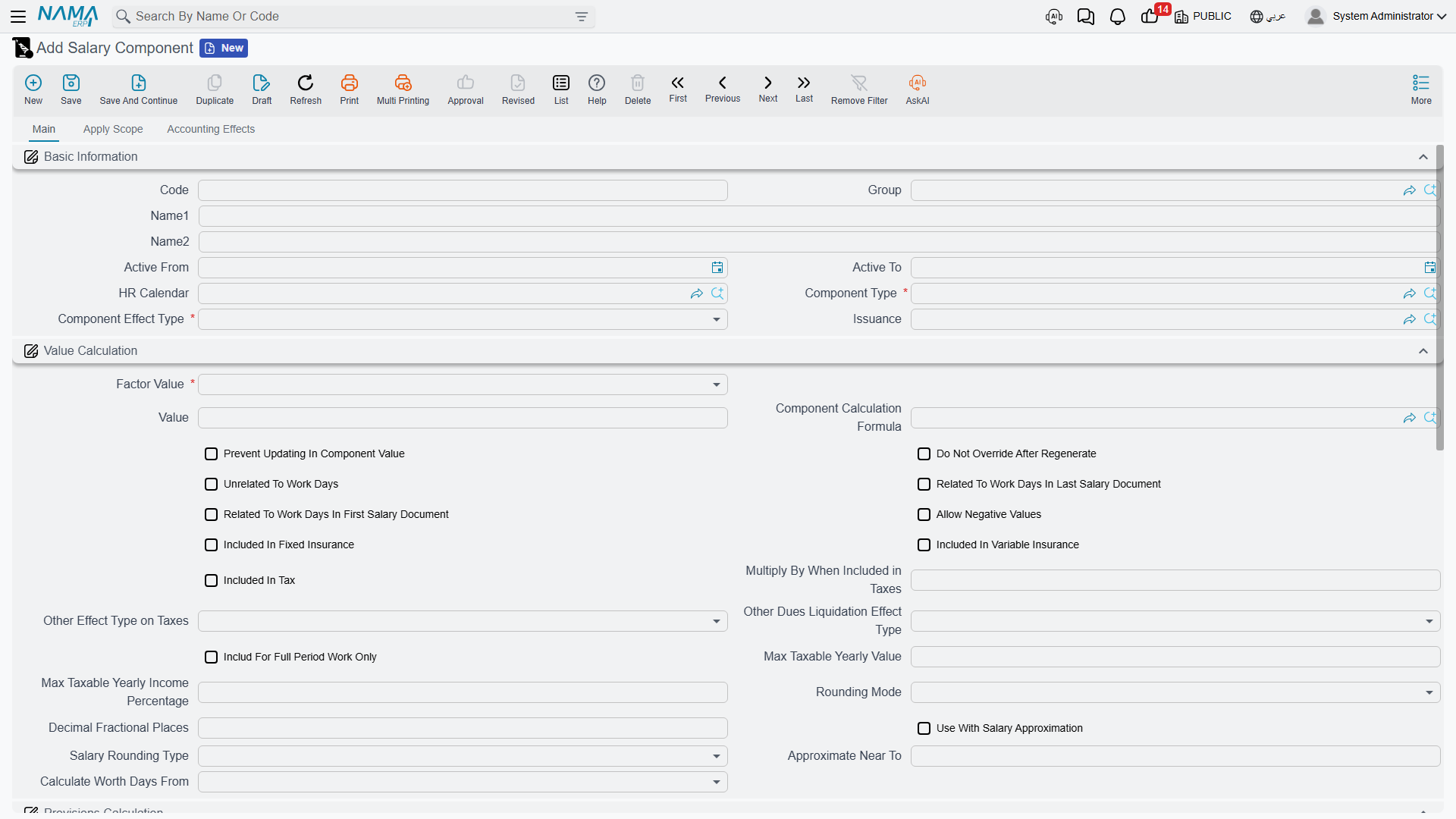Click the NAMA ERP logo
This screenshot has height=819, width=1456.
pos(67,16)
